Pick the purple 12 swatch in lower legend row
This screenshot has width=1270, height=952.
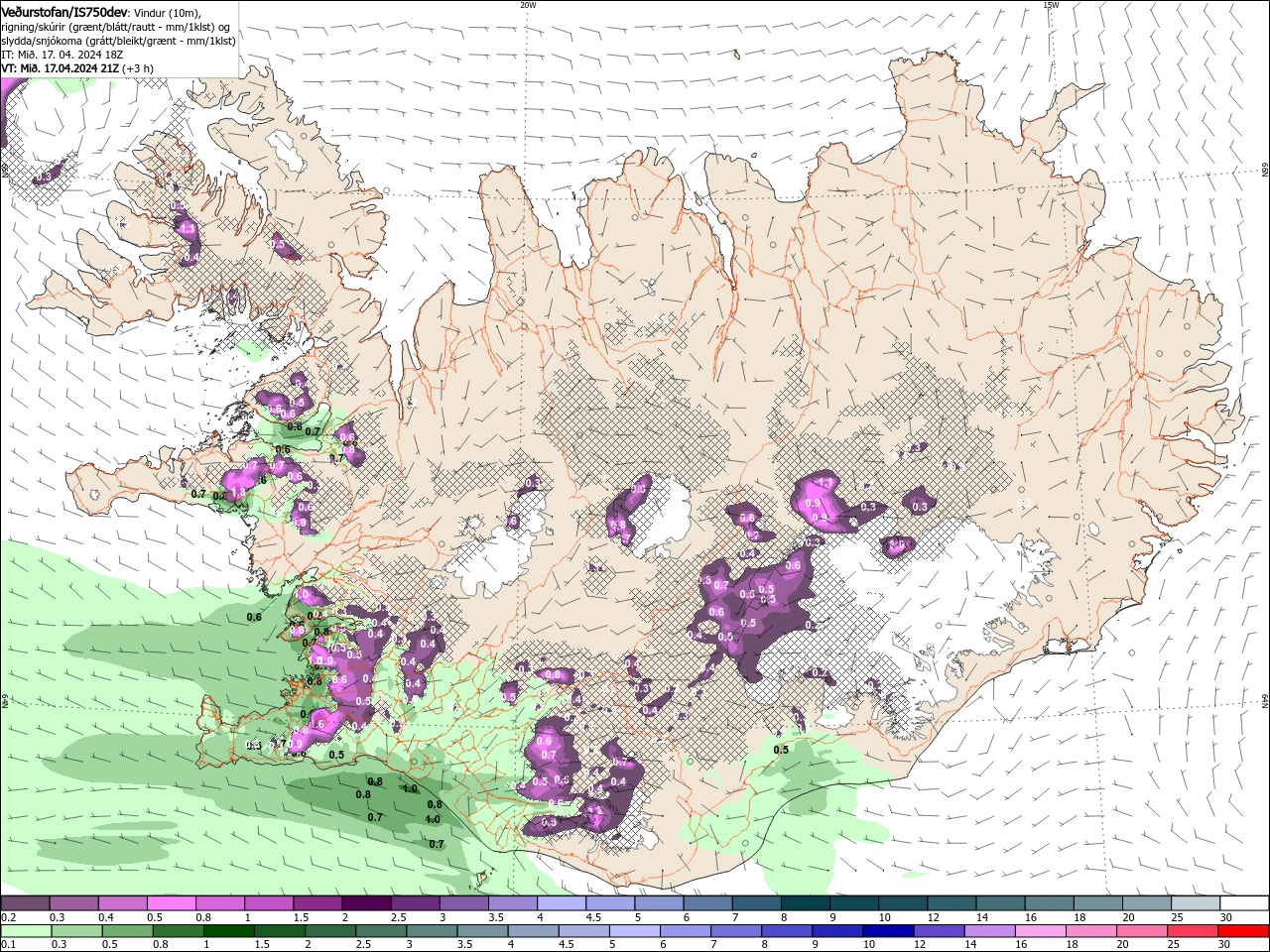click(x=940, y=931)
